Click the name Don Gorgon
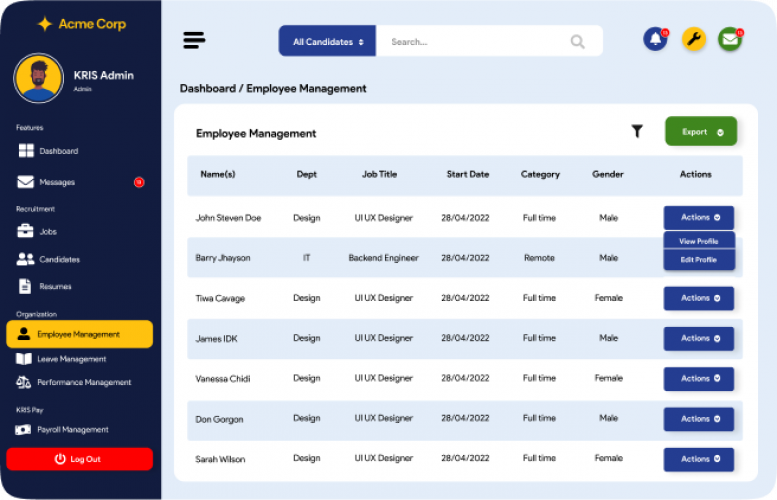This screenshot has width=777, height=500. [x=219, y=419]
